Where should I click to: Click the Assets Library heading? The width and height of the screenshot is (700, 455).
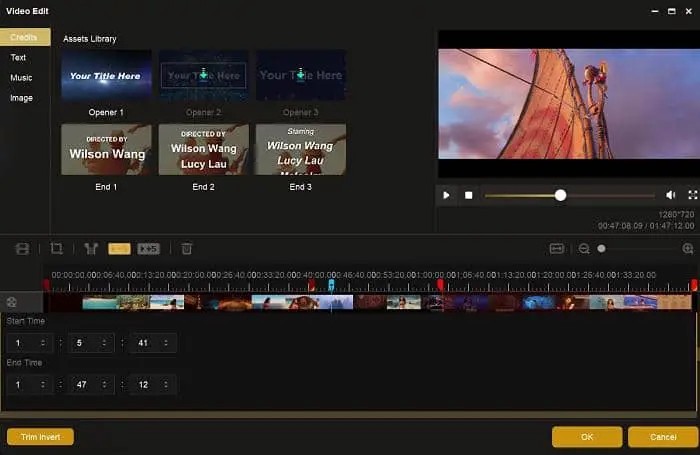[x=90, y=39]
